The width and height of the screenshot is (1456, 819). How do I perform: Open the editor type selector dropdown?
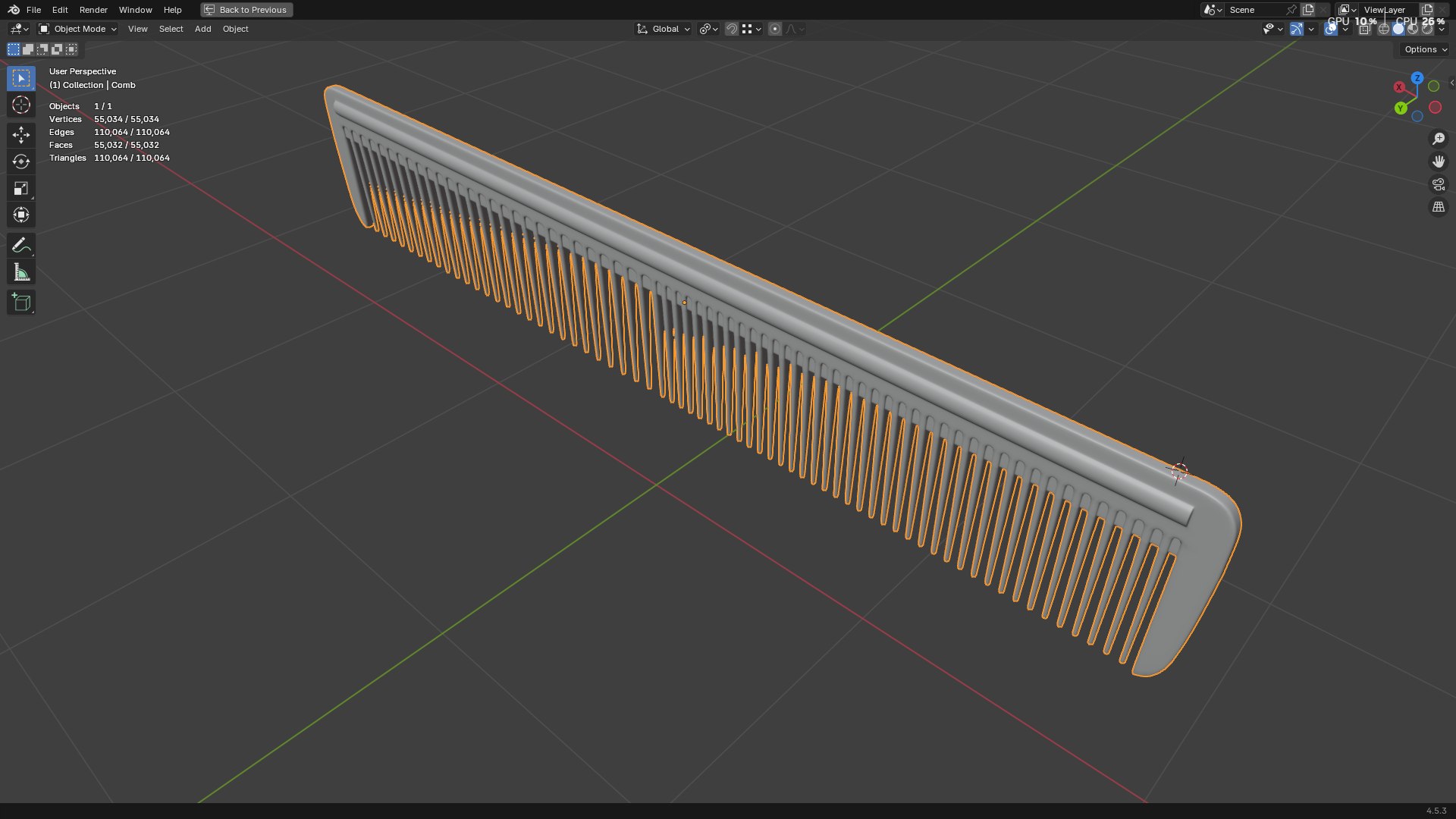tap(19, 29)
